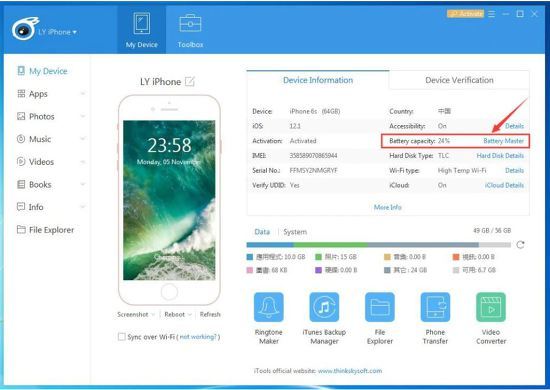Select the Data storage tab
Viewport: 550px width, 390px height.
(x=262, y=232)
